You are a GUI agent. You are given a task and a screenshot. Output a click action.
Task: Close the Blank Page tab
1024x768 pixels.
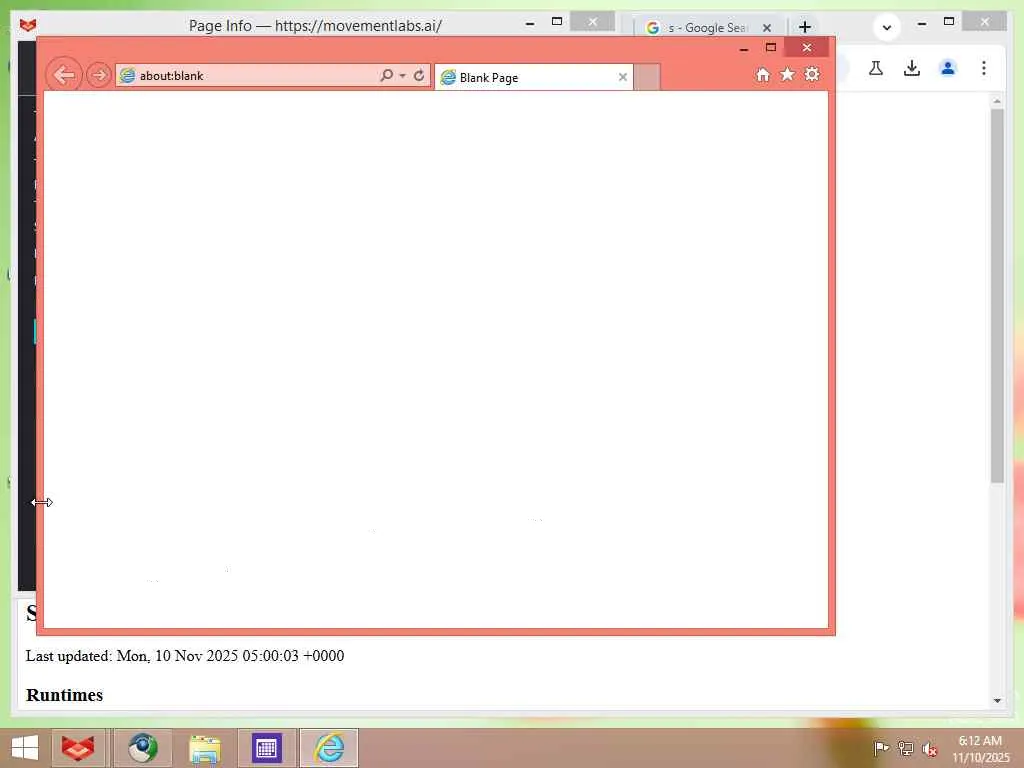pos(622,77)
